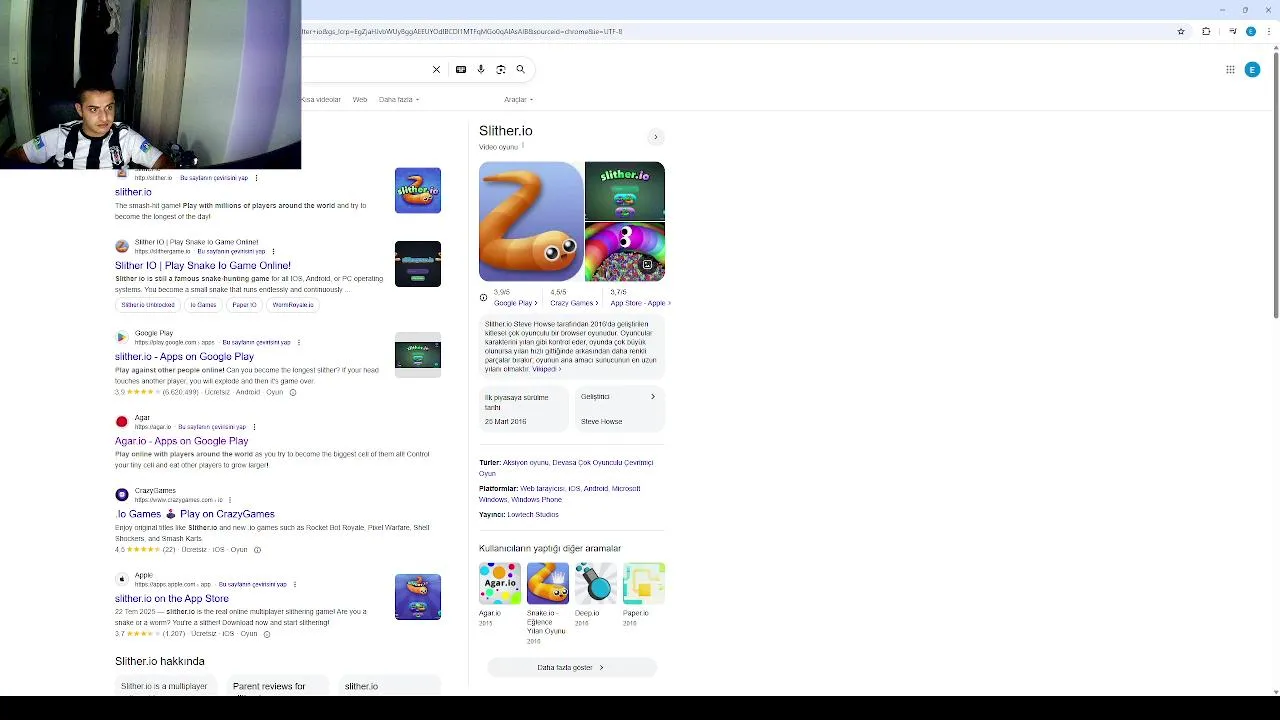
Task: Click the red Agar favicon
Action: [x=122, y=421]
